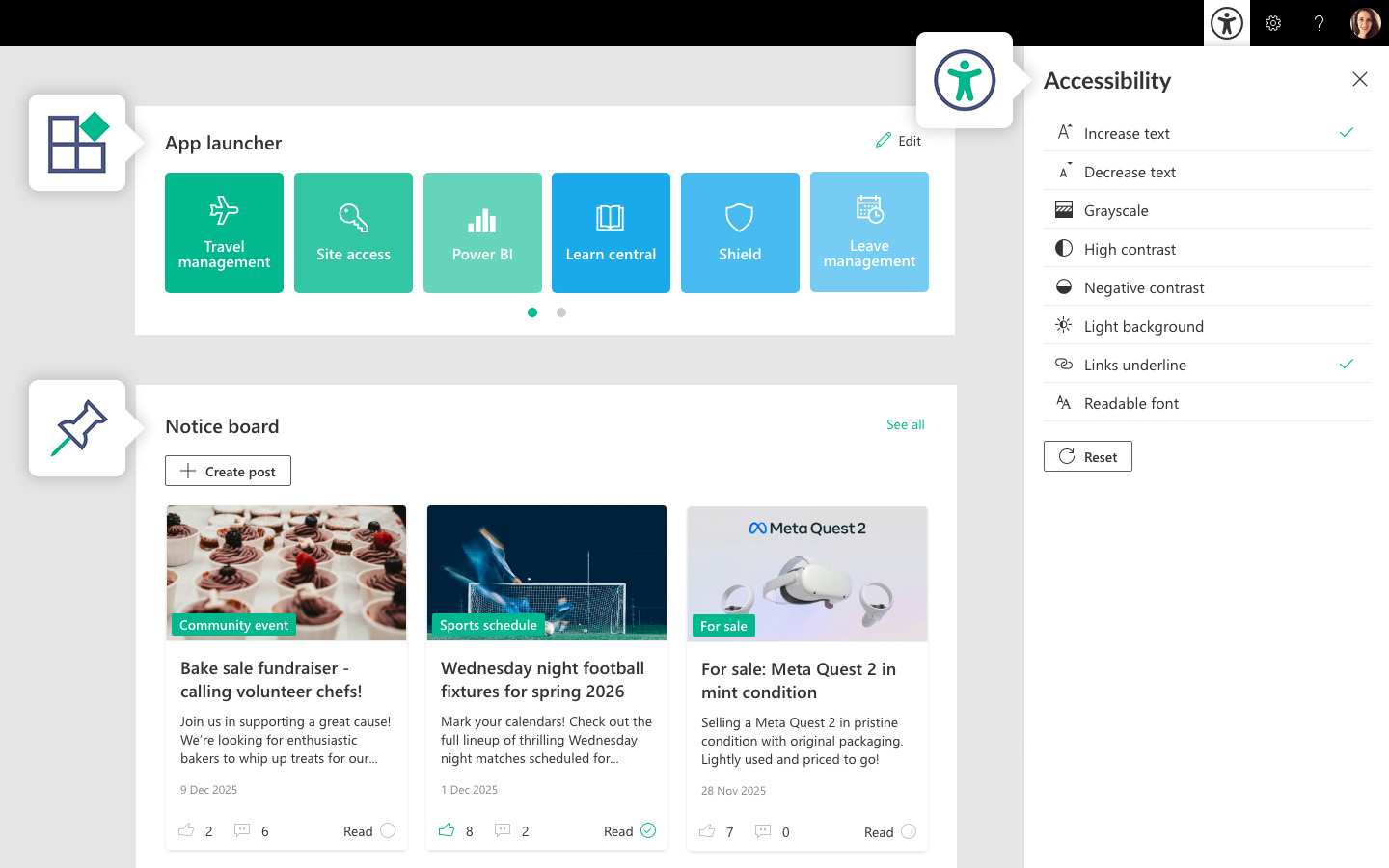
Task: Open the football goal thumbnail
Action: [547, 573]
